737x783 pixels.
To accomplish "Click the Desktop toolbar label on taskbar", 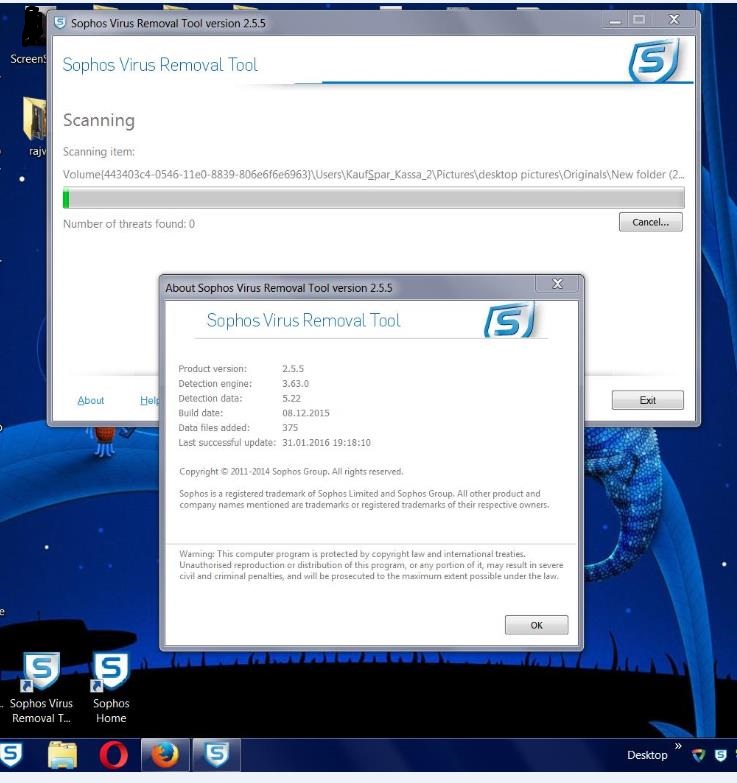I will coord(647,755).
